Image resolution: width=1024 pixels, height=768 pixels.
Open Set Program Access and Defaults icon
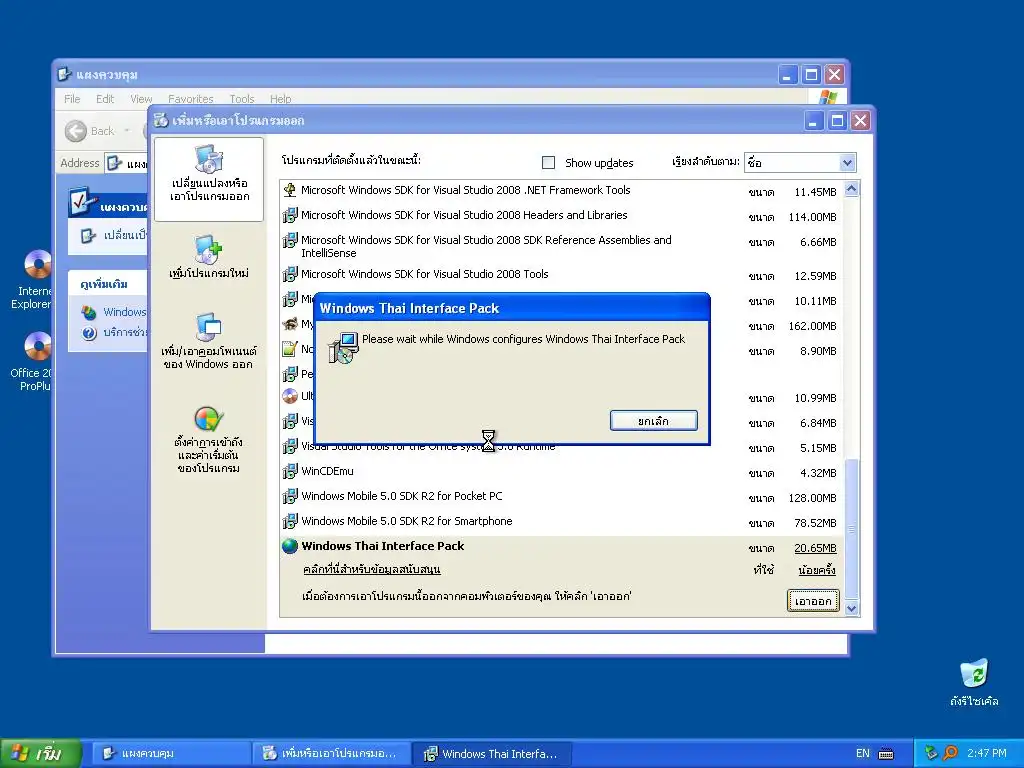tap(209, 419)
